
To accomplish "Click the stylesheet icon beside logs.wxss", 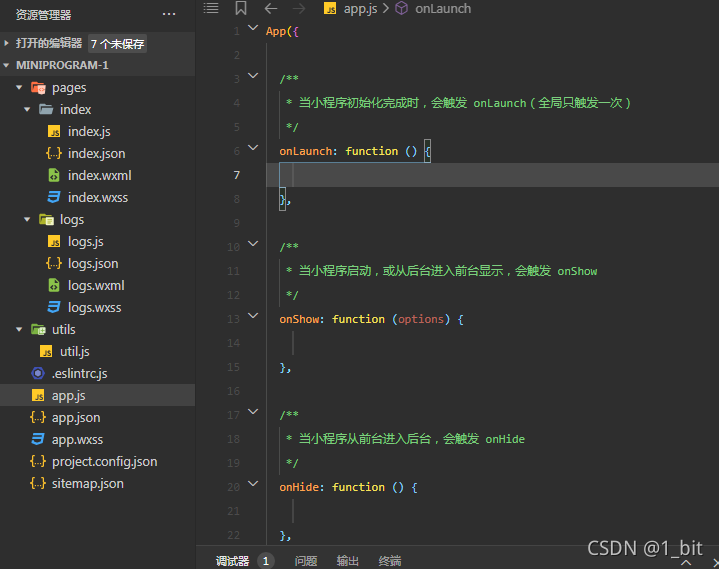I will 54,308.
